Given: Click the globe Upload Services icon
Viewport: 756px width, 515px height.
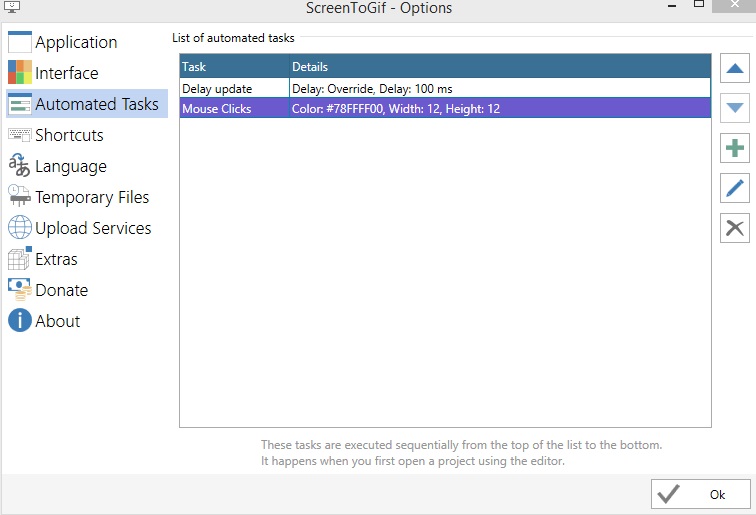Looking at the screenshot, I should coord(20,227).
